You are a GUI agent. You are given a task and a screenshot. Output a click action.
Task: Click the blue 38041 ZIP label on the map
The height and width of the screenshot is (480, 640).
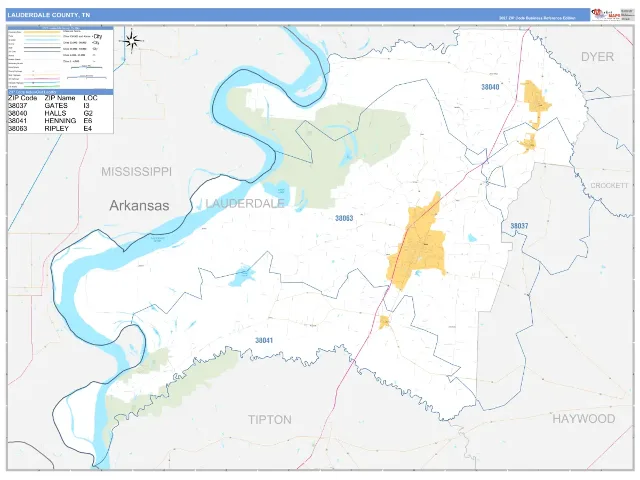click(x=264, y=340)
